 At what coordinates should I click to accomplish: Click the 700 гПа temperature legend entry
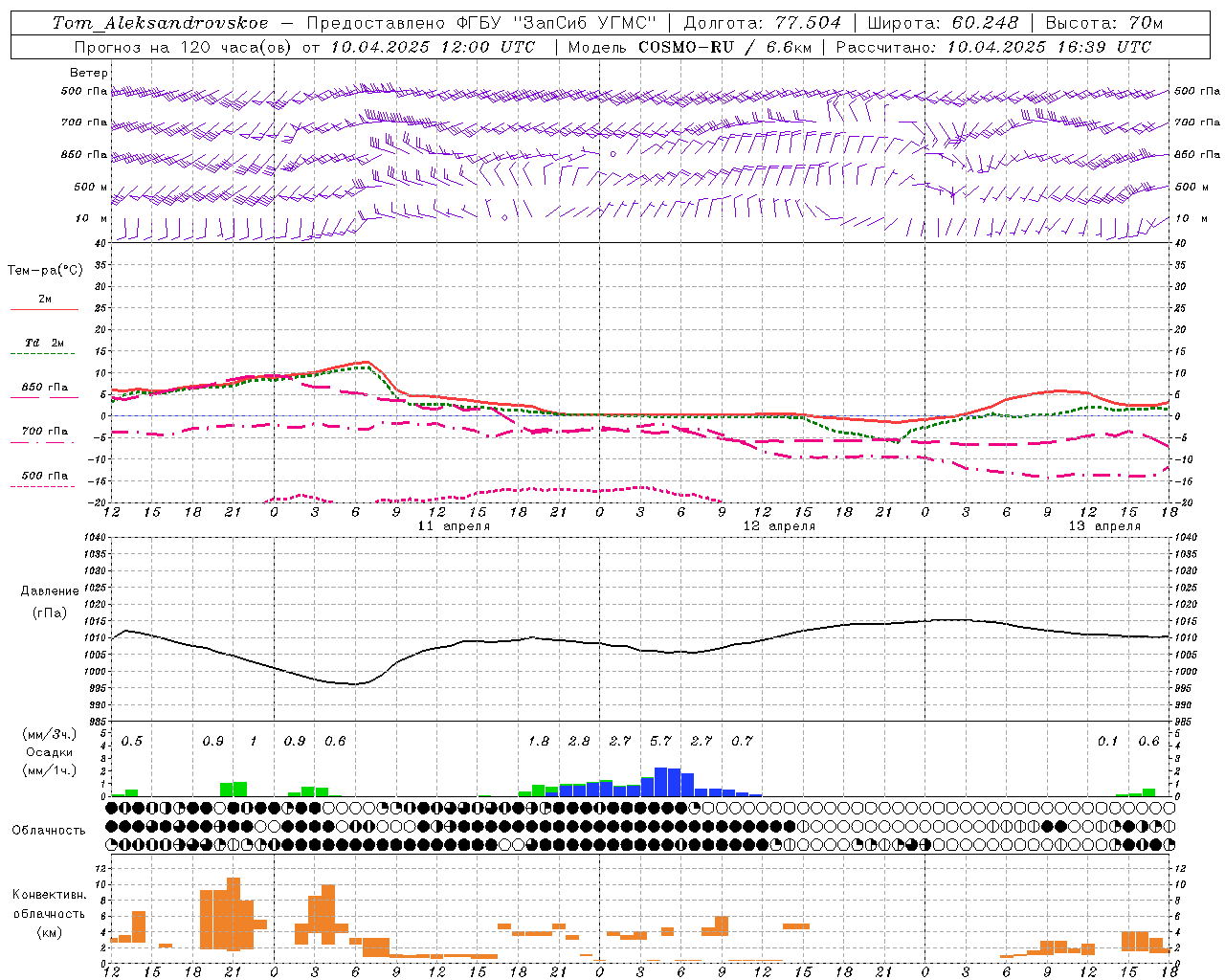(44, 432)
